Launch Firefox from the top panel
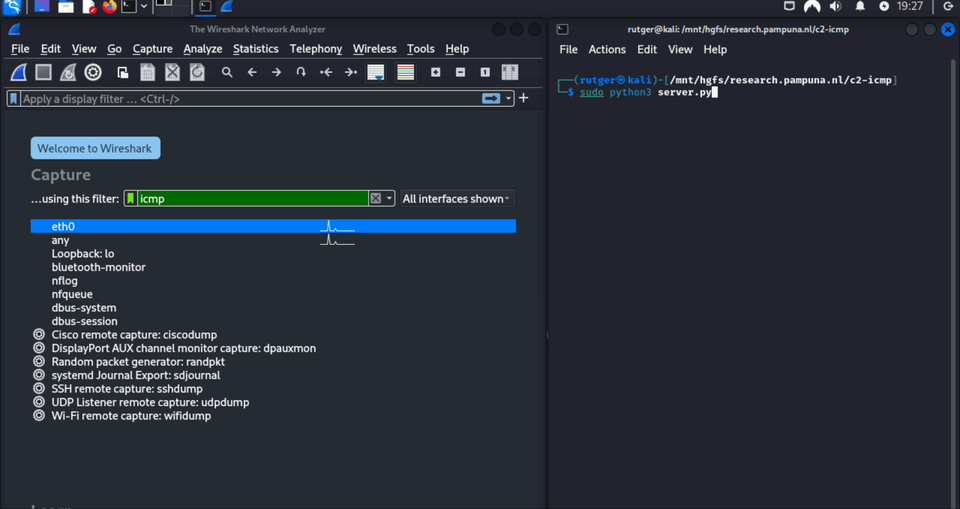960x509 pixels. click(x=110, y=7)
